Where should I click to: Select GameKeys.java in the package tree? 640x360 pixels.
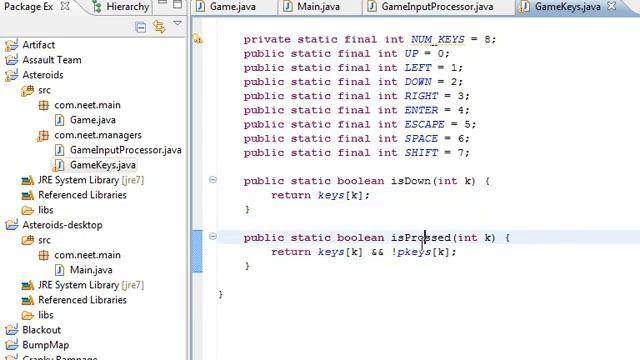[x=102, y=165]
